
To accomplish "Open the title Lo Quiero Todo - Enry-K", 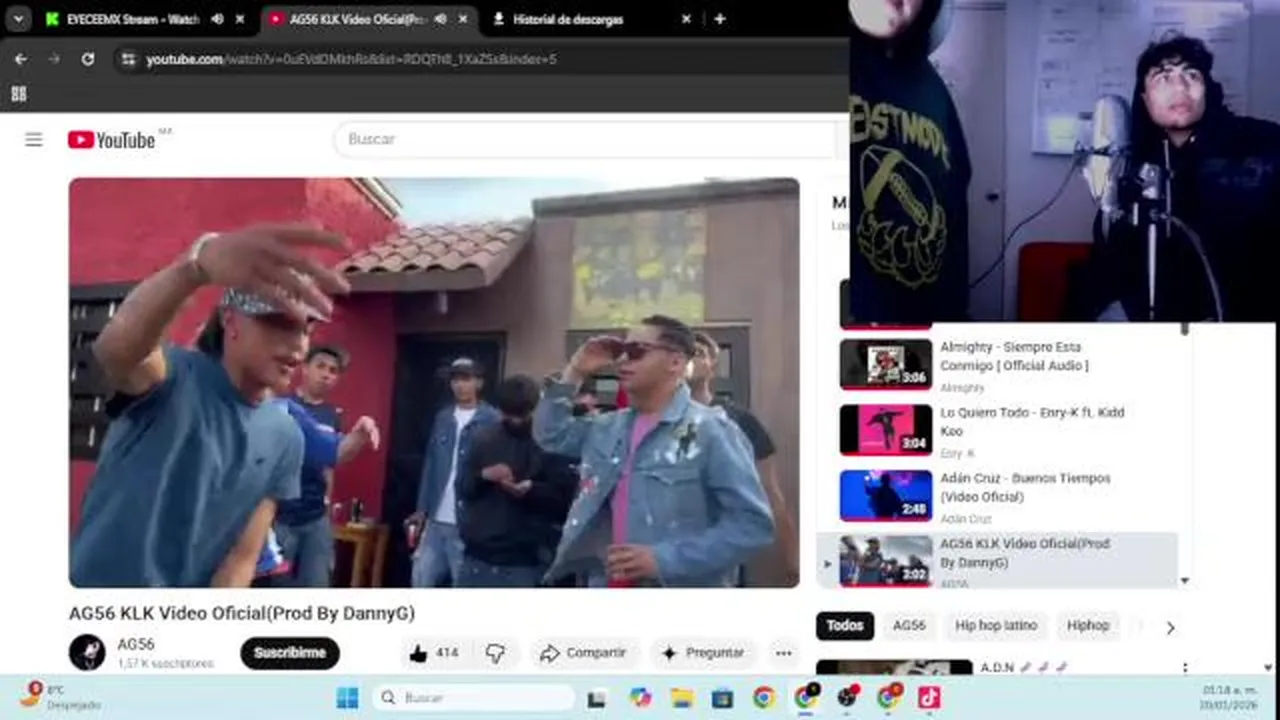I will click(x=1032, y=422).
